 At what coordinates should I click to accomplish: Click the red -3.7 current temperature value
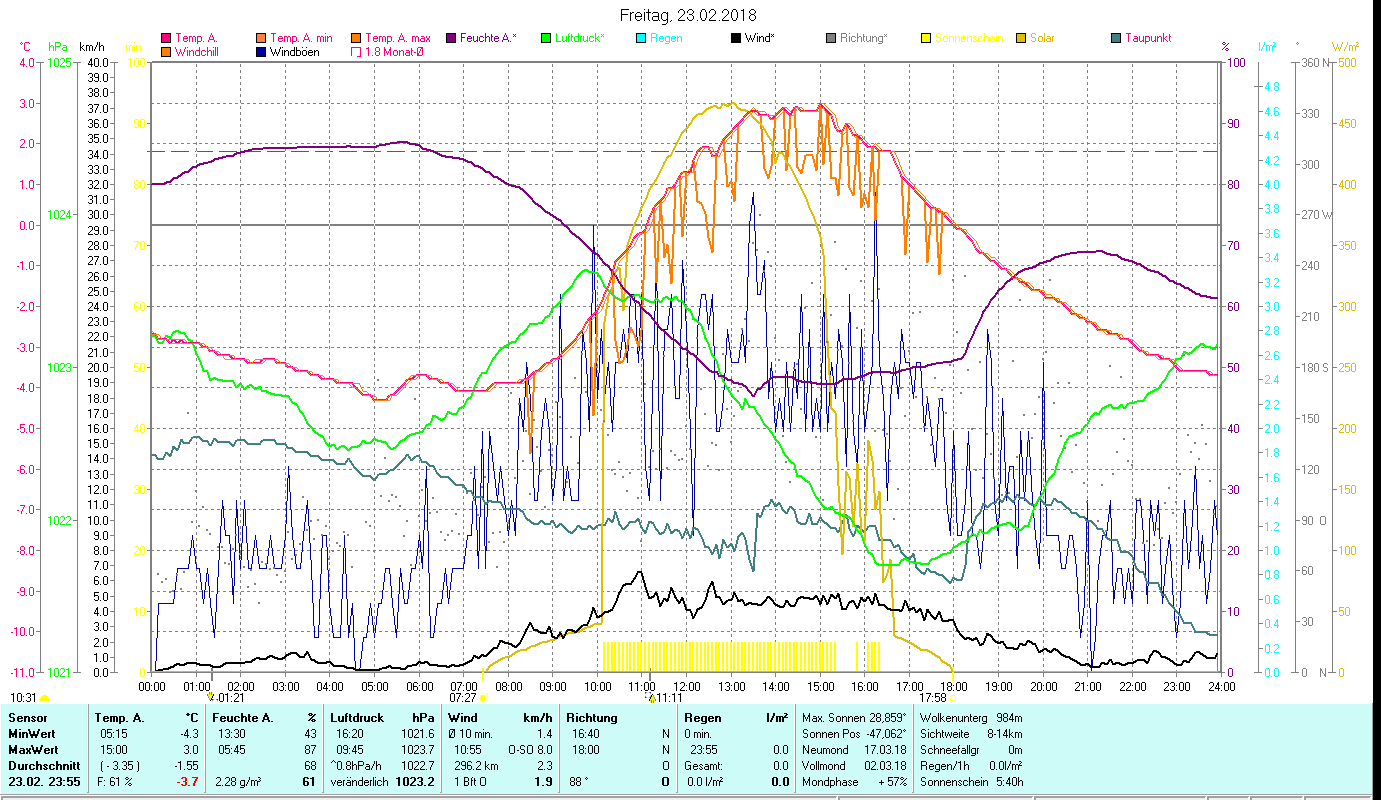[x=187, y=782]
